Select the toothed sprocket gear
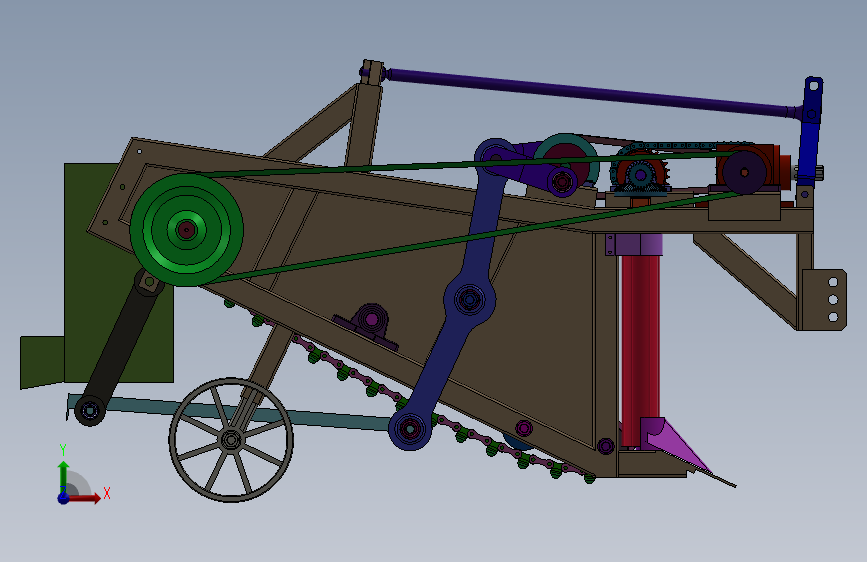The width and height of the screenshot is (867, 562). pyautogui.click(x=640, y=175)
